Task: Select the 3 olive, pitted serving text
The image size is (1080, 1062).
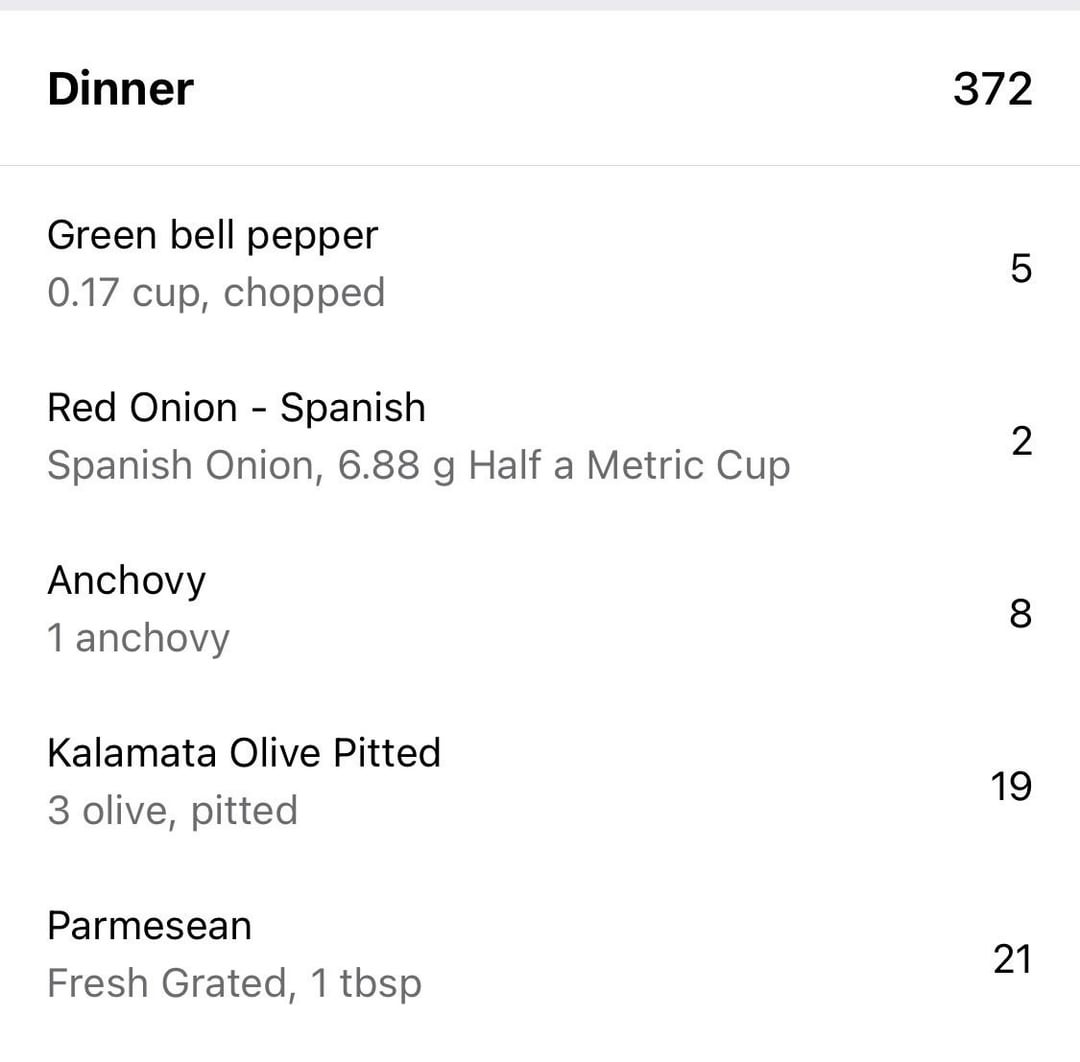Action: click(x=172, y=811)
